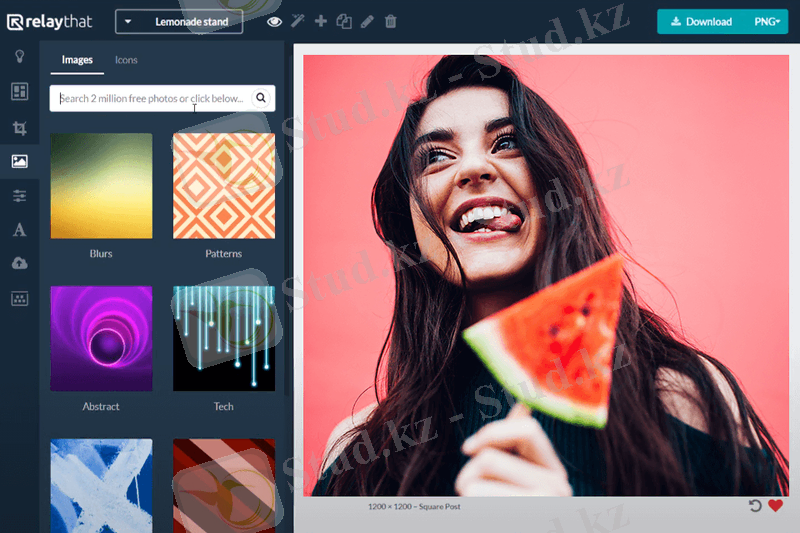Screen dimensions: 800x533
Task: Add a new item with plus icon
Action: pos(320,21)
